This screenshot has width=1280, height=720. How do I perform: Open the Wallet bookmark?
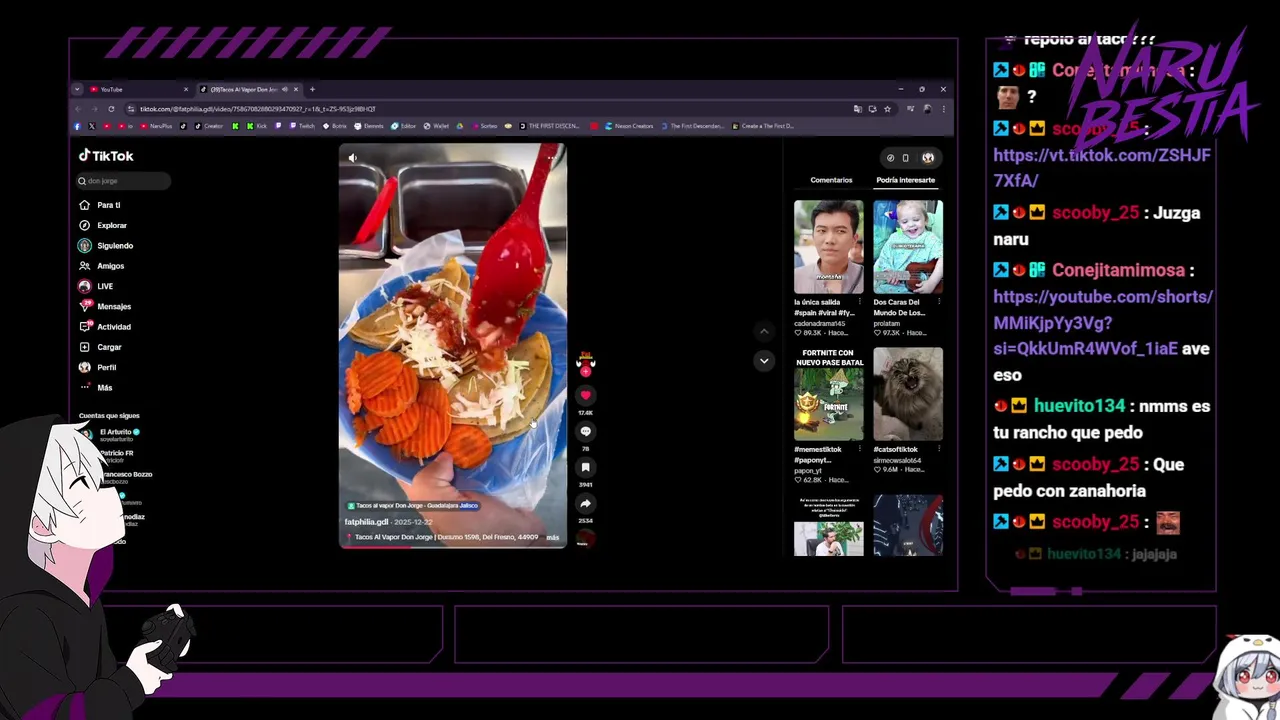click(437, 126)
